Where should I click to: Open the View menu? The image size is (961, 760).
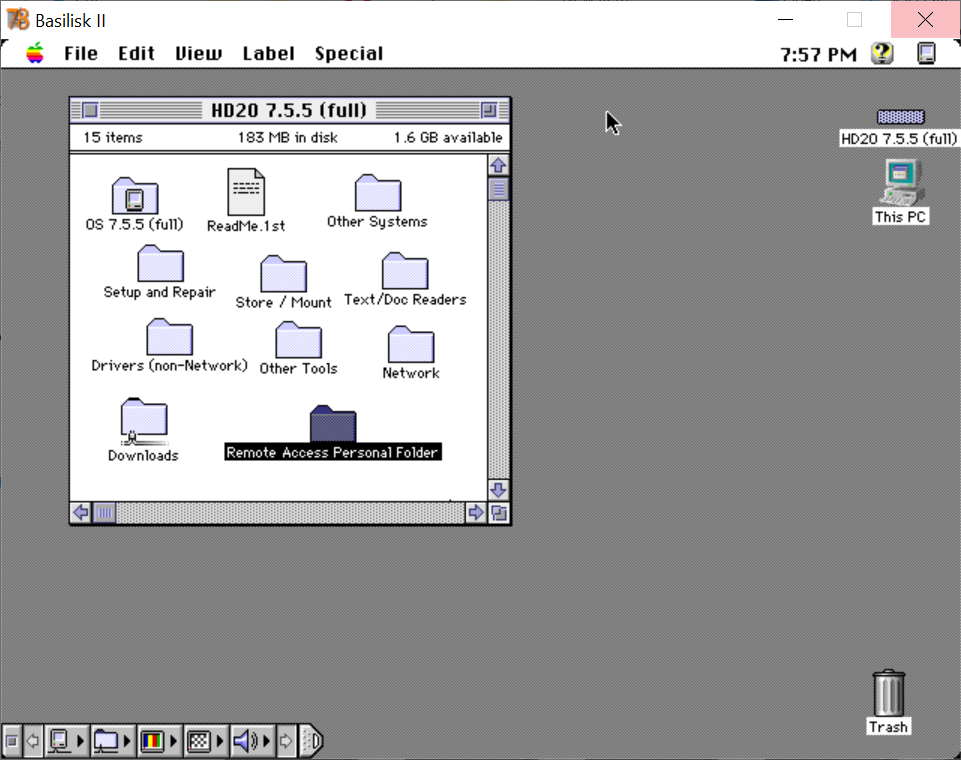pos(199,53)
